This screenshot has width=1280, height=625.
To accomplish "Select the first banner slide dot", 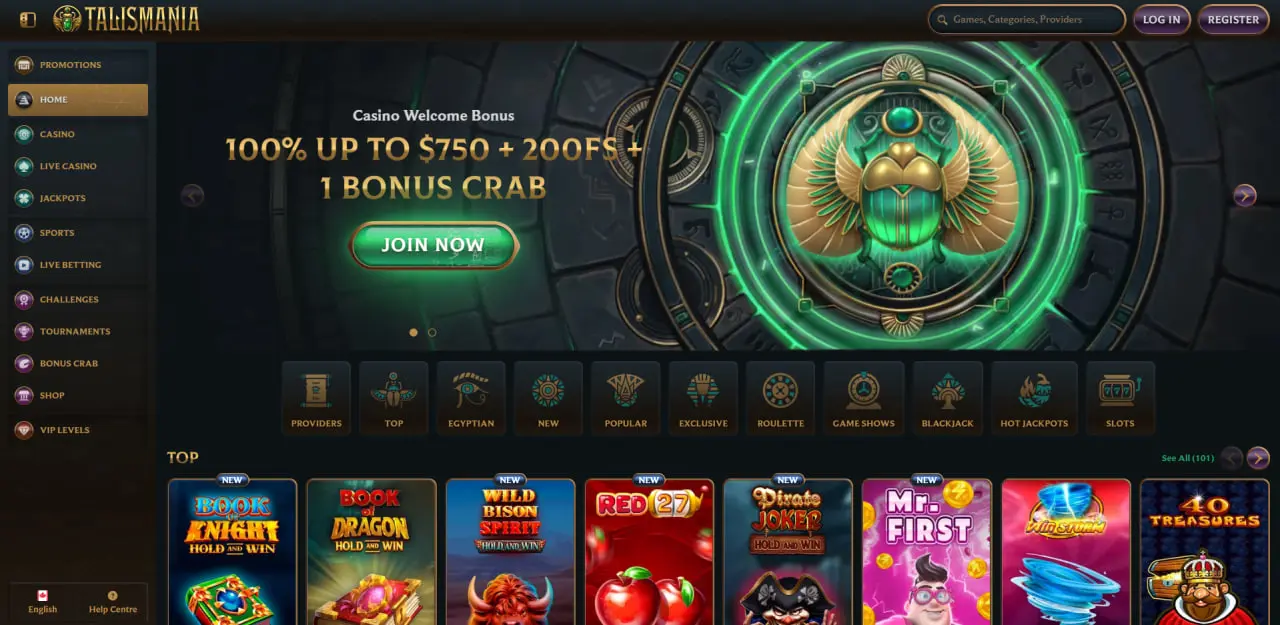I will click(414, 332).
